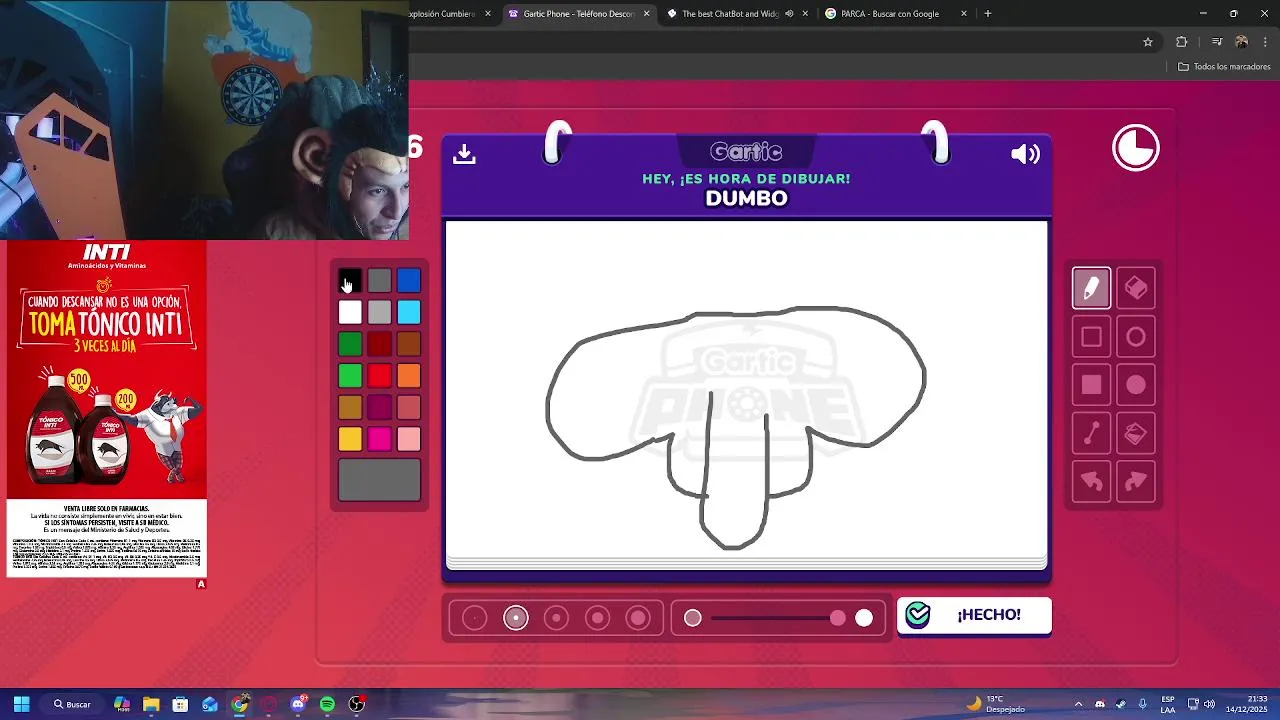Show hidden system tray icons

tap(1078, 704)
